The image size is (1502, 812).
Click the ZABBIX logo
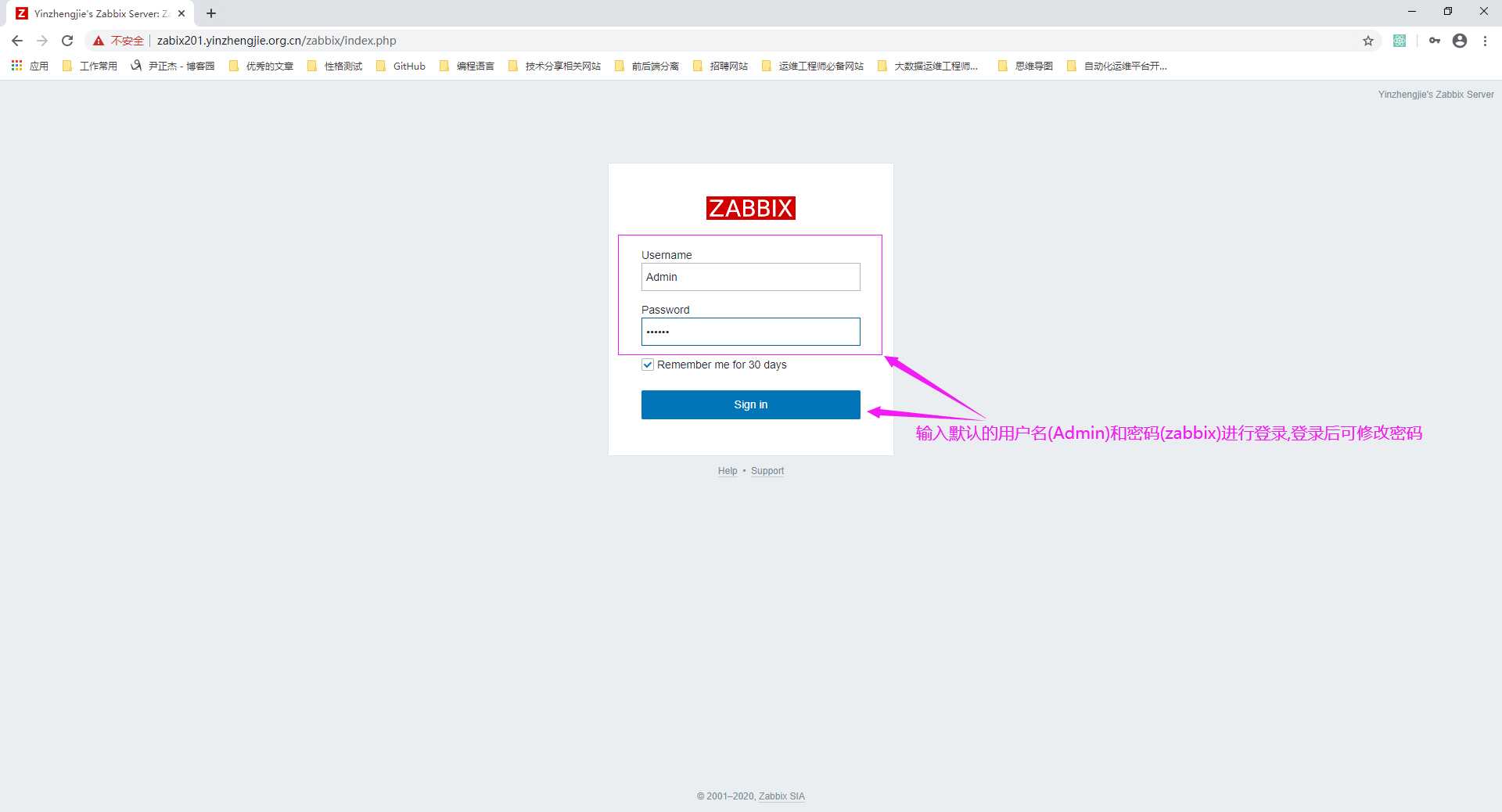click(x=750, y=208)
